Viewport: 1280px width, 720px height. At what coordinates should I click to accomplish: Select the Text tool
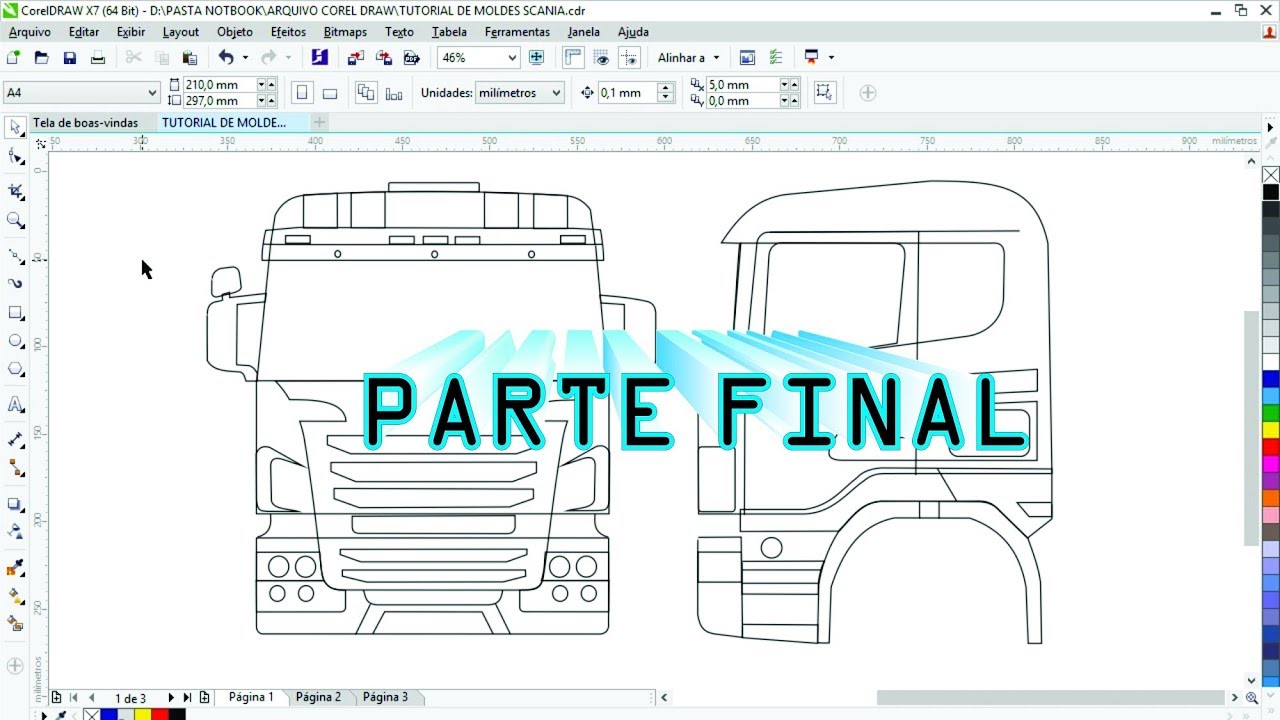(15, 405)
